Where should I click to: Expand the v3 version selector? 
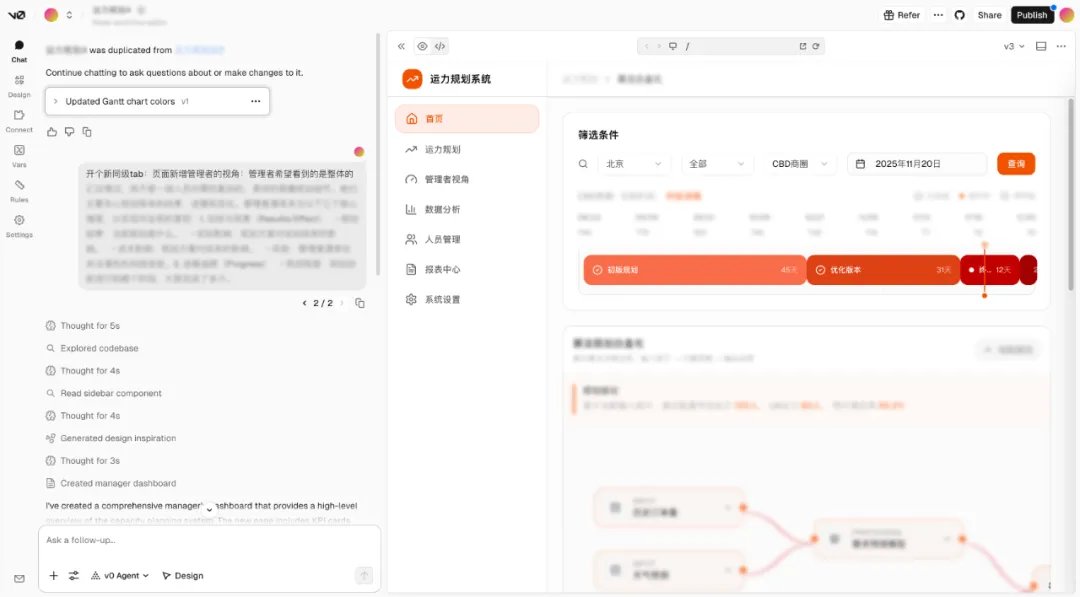coord(1014,46)
